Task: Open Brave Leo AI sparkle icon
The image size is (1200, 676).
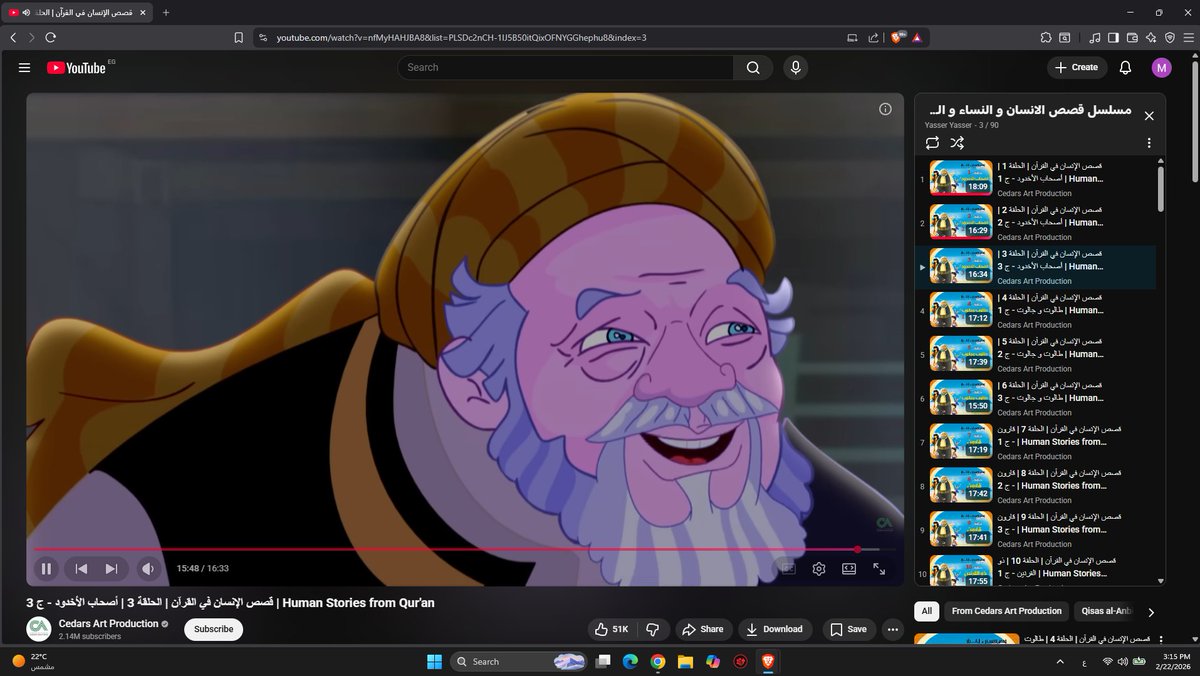Action: click(x=1151, y=37)
